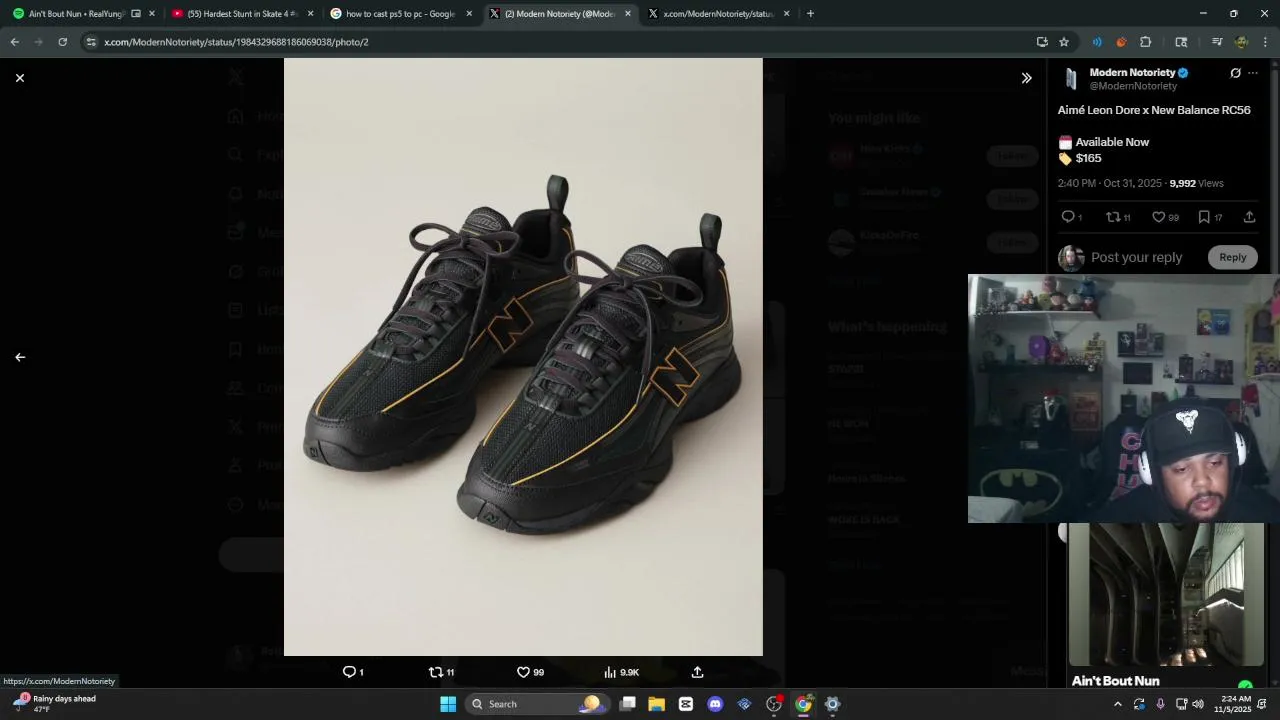Open the Extensions puzzle menu

point(1146,42)
